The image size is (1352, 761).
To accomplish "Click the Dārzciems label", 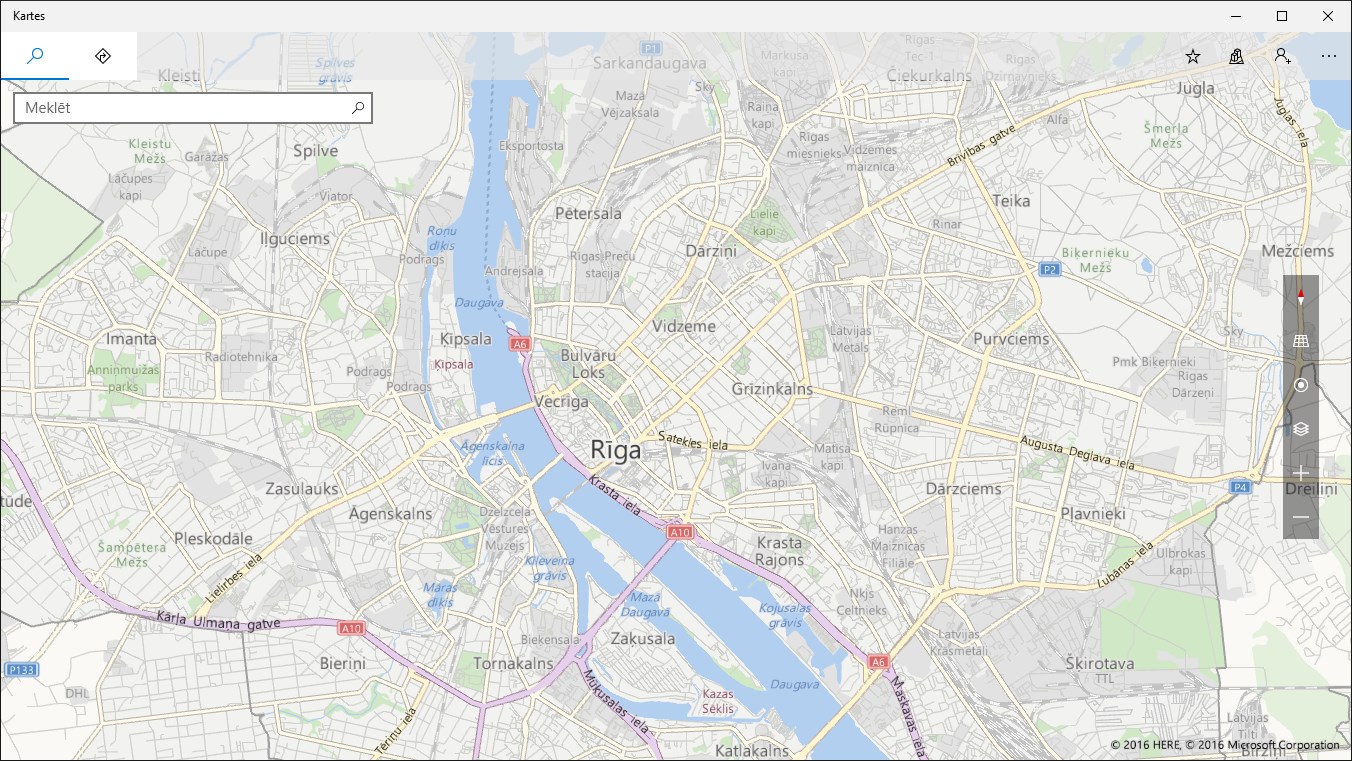I will [963, 489].
